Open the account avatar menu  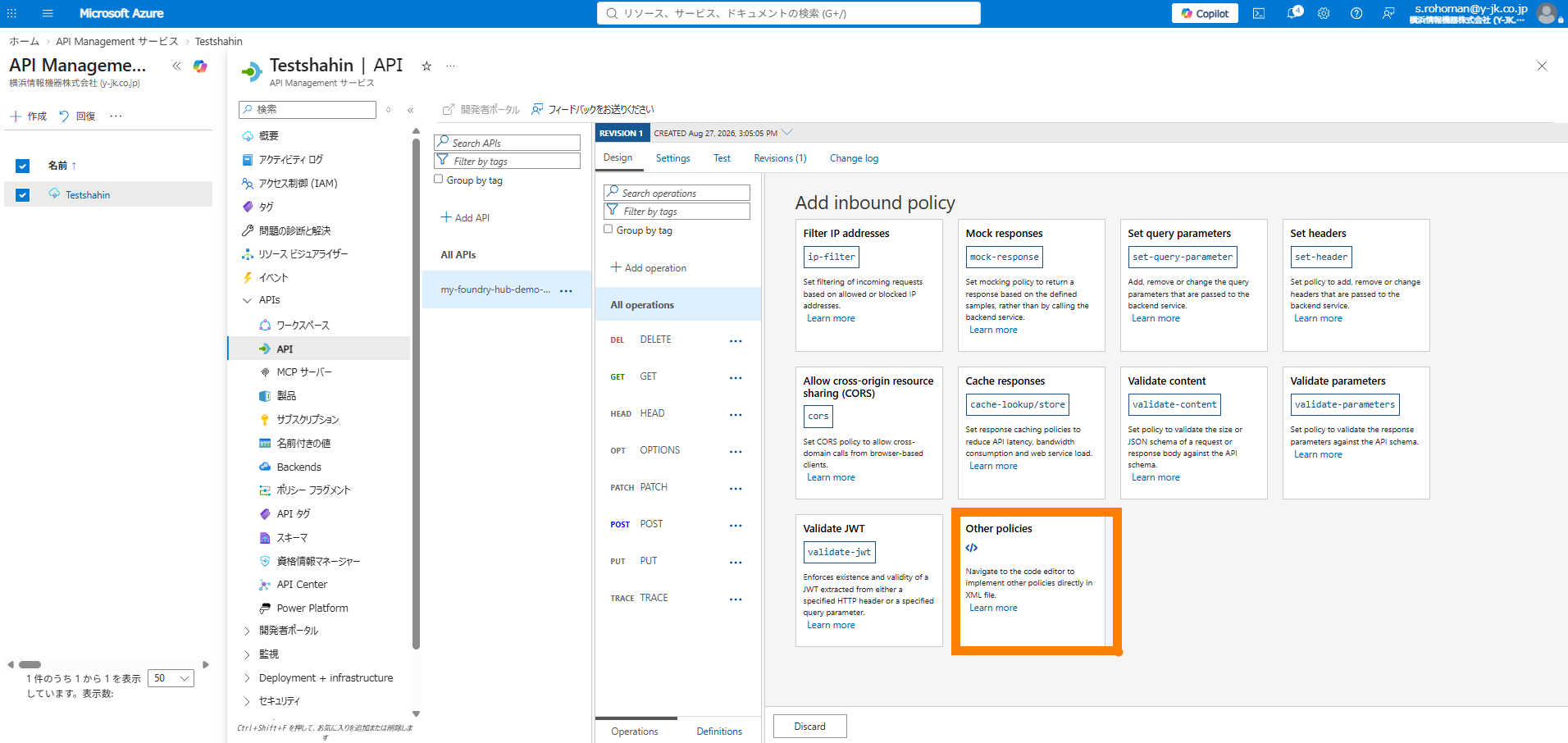coord(1546,13)
